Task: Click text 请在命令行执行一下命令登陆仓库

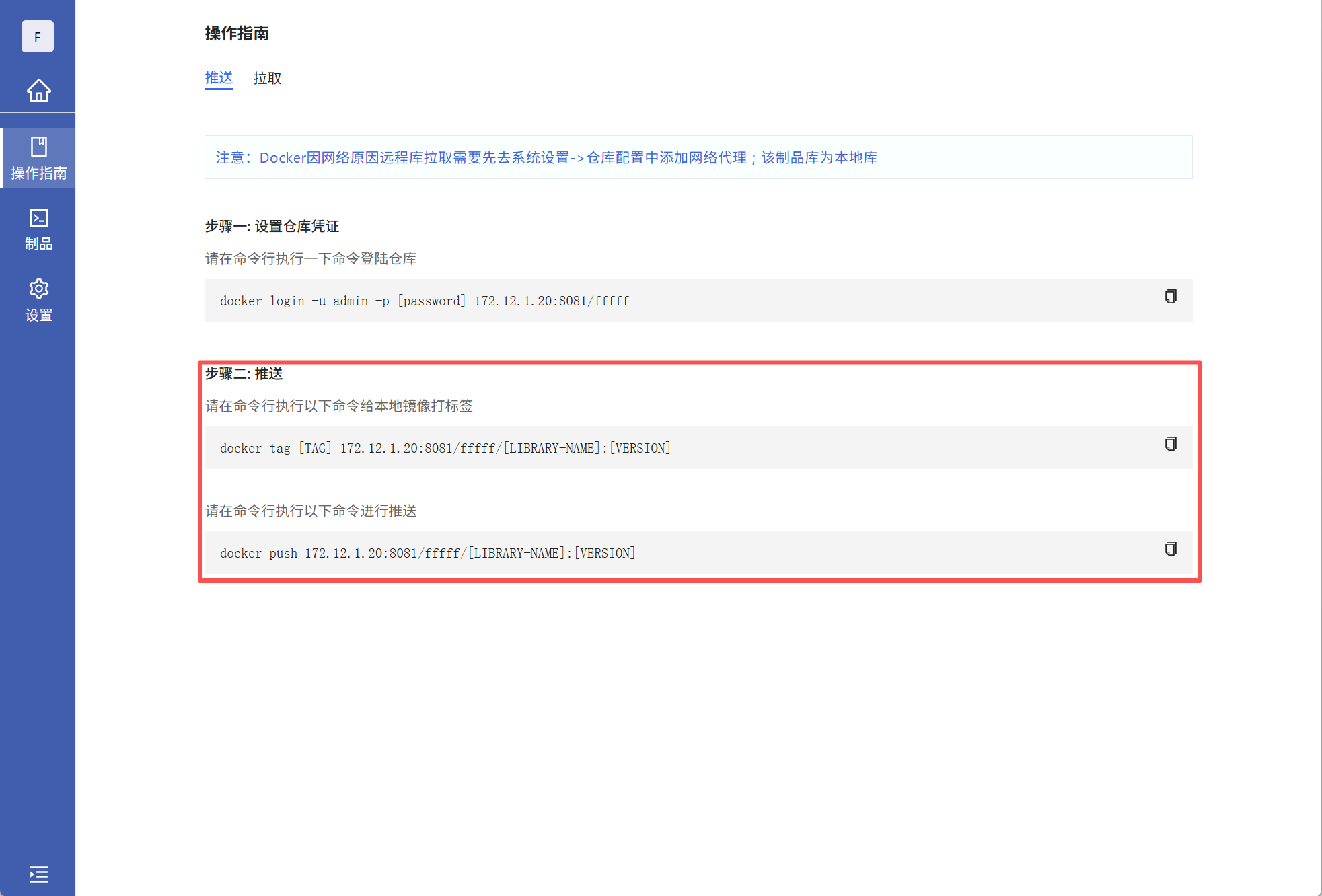Action: tap(311, 258)
